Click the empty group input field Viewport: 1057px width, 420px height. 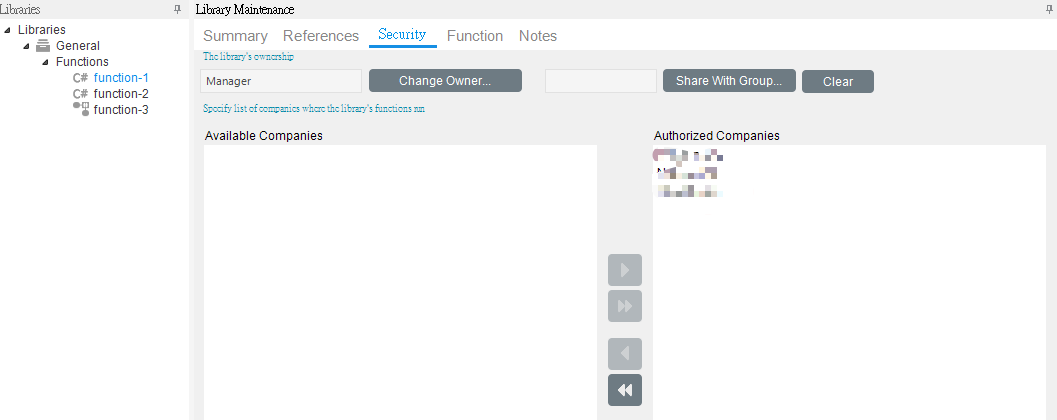click(600, 81)
